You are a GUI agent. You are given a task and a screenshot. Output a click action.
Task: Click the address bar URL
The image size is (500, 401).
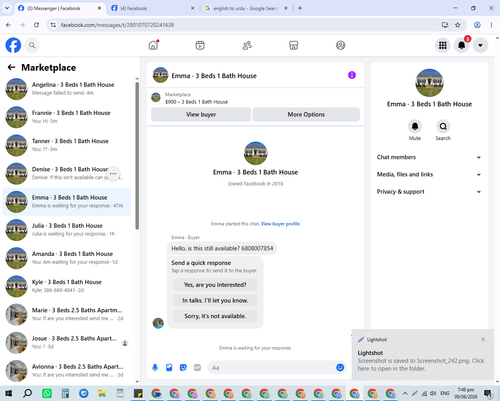(117, 25)
